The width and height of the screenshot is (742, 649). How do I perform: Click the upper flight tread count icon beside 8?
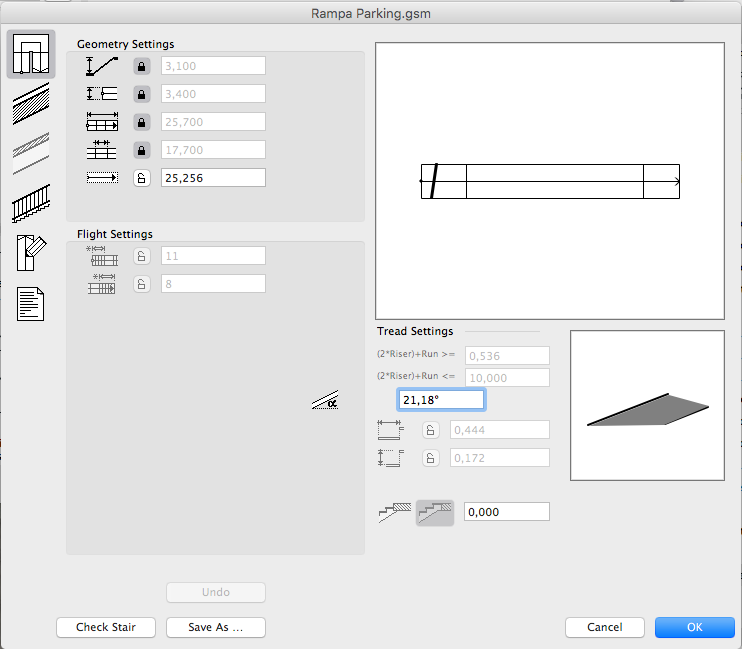tap(102, 284)
